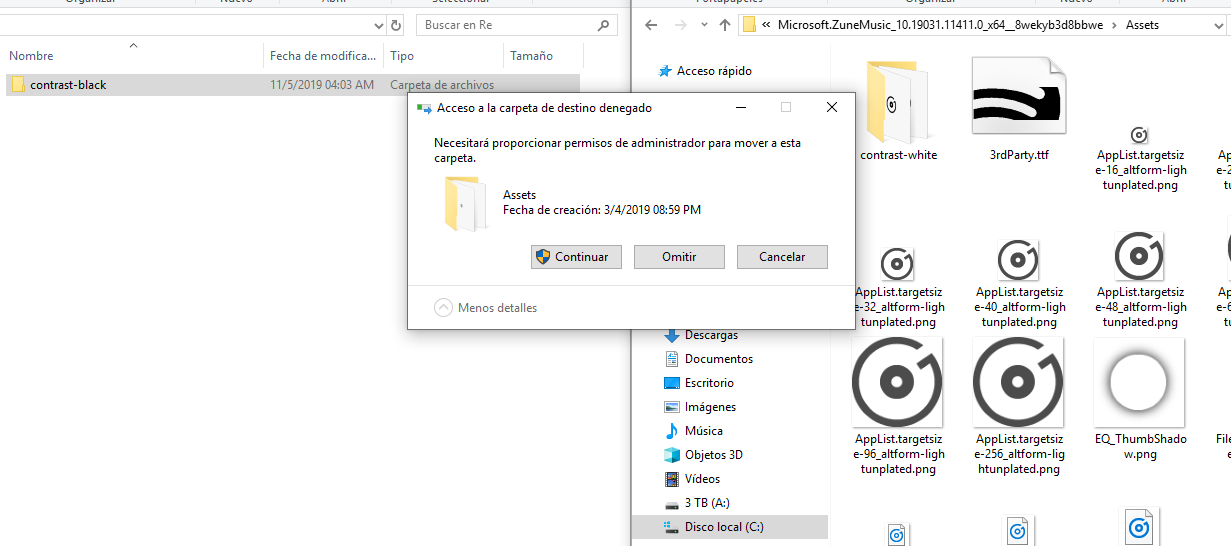The height and width of the screenshot is (546, 1231).
Task: Close the access denied dialog
Action: [x=831, y=107]
